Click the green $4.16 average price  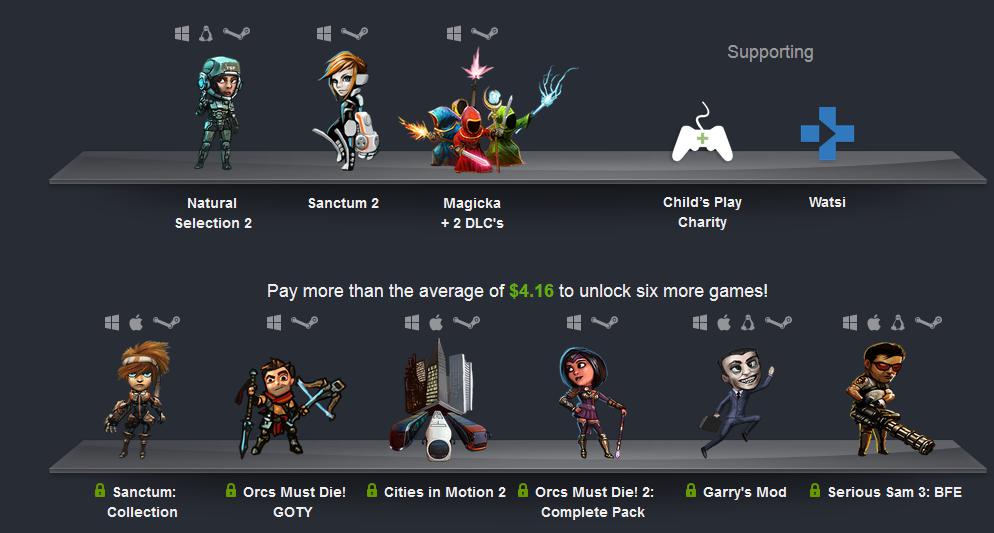[531, 291]
